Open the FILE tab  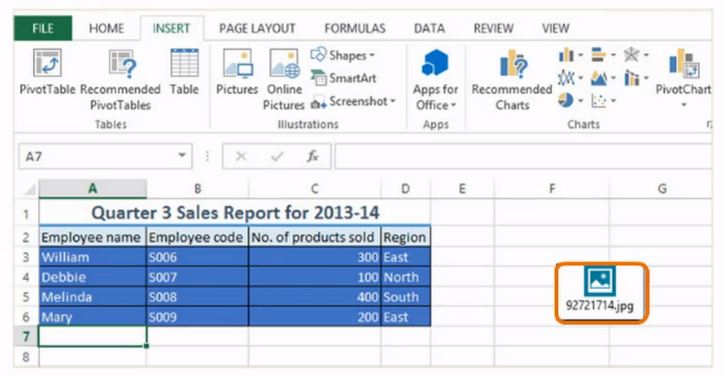point(43,29)
